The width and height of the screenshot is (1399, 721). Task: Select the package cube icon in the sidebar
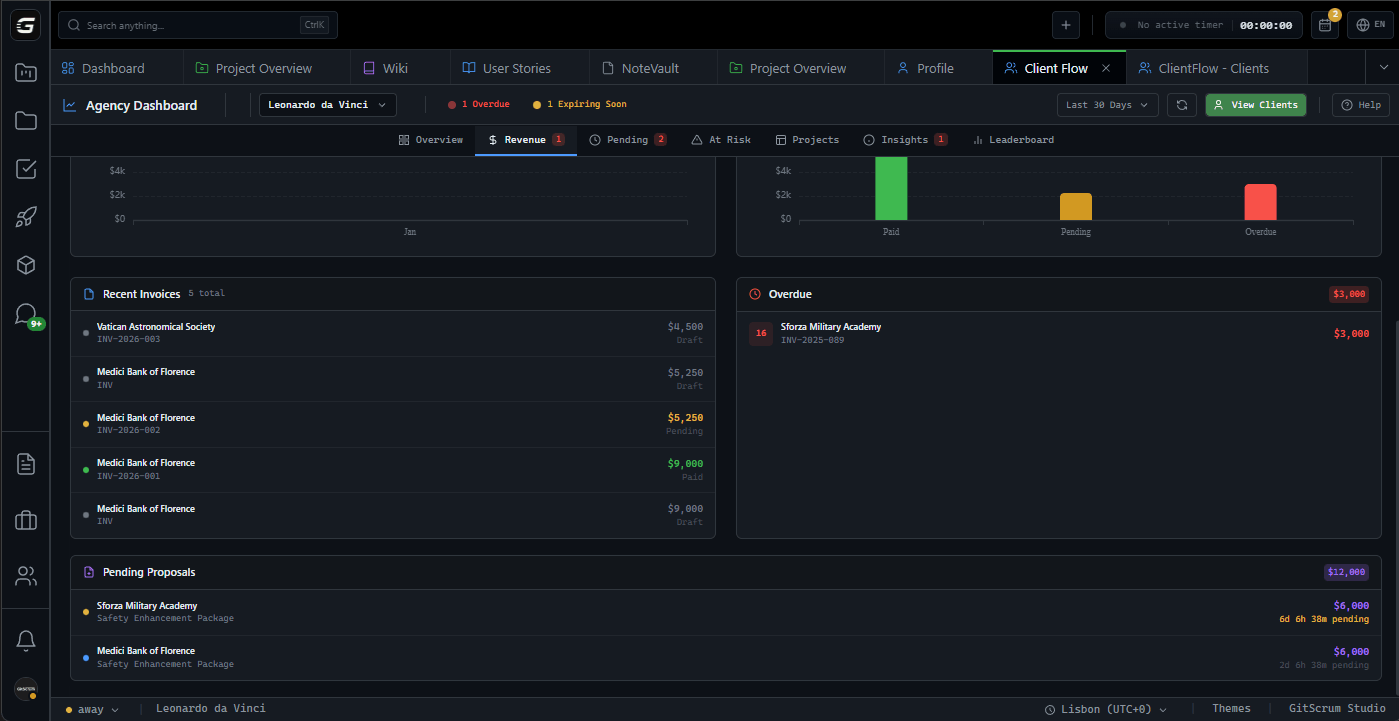pos(25,265)
